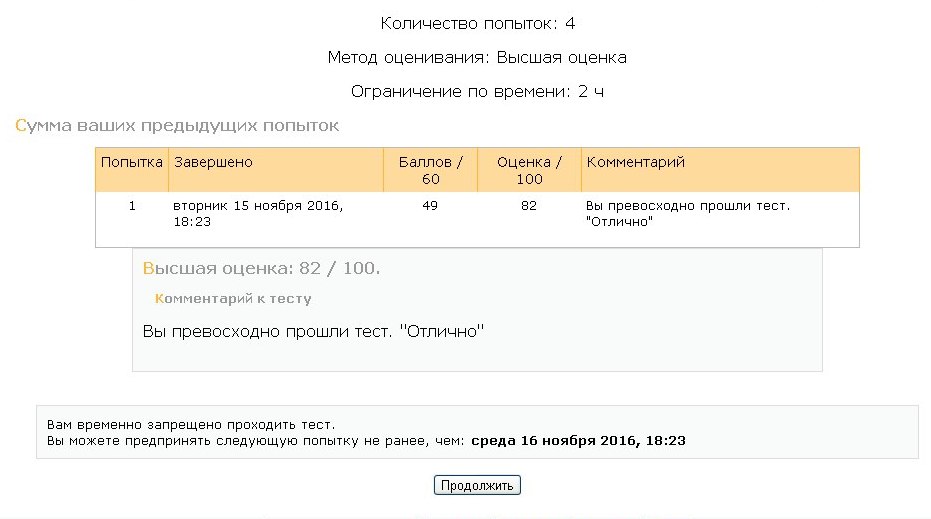931x519 pixels.
Task: Click the bold date 'среда 16 ноября 2016, 18:23'
Action: tap(578, 440)
